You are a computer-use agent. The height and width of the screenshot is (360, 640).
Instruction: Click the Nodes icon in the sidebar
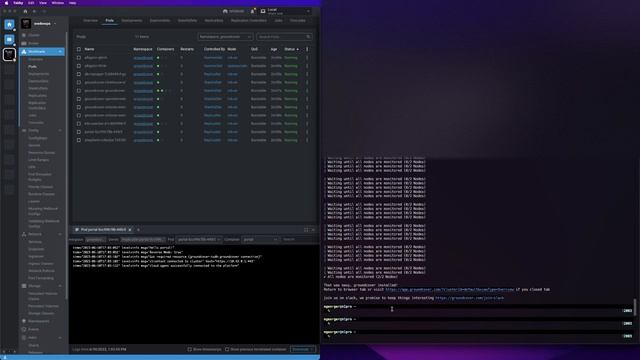pyautogui.click(x=24, y=43)
